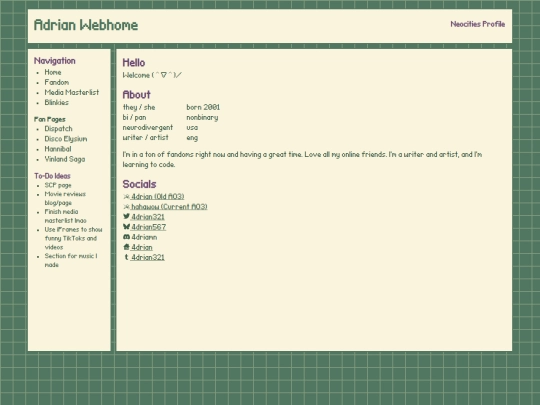
Task: Click the Welcome kaomoji line
Action: (x=152, y=75)
